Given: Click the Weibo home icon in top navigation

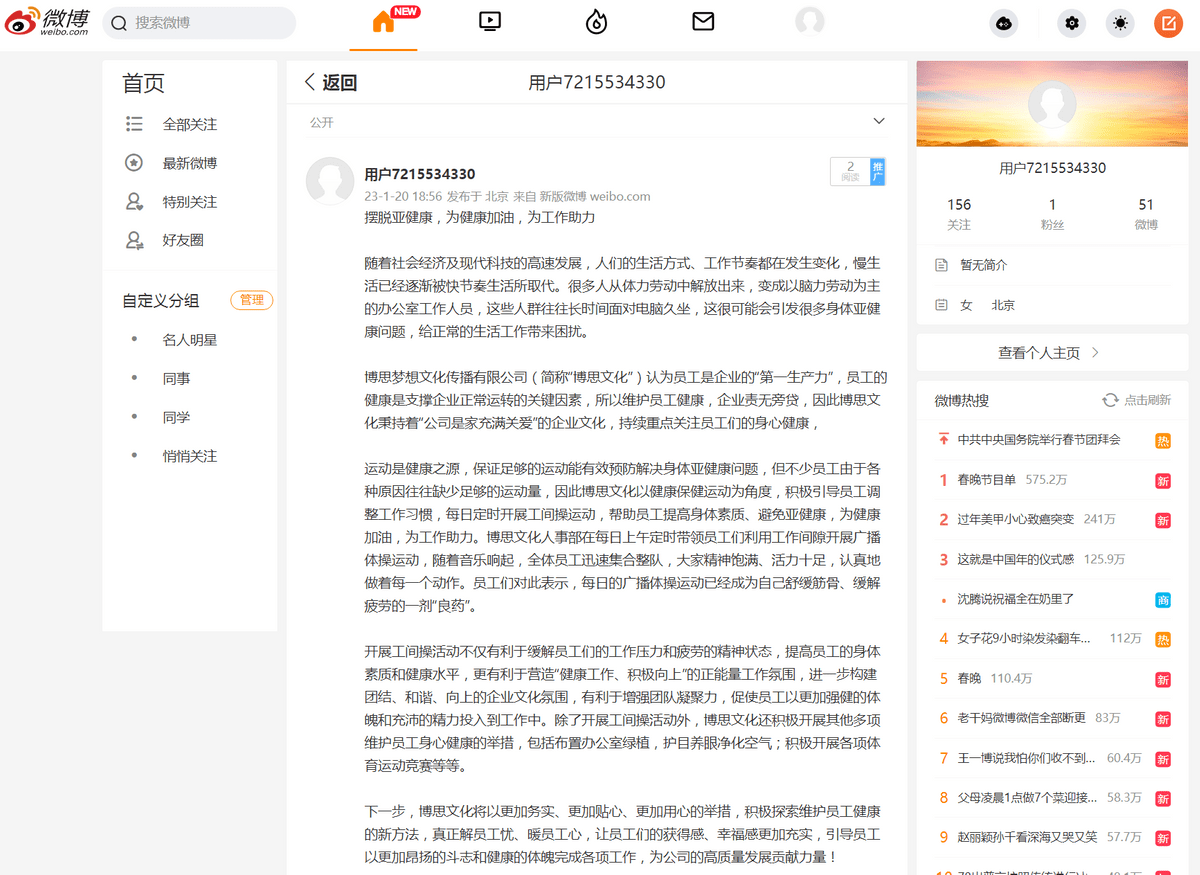Looking at the screenshot, I should [x=384, y=22].
